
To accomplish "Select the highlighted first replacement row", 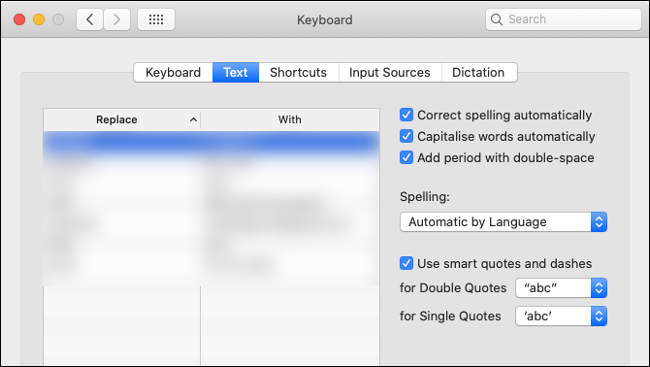I will click(211, 142).
